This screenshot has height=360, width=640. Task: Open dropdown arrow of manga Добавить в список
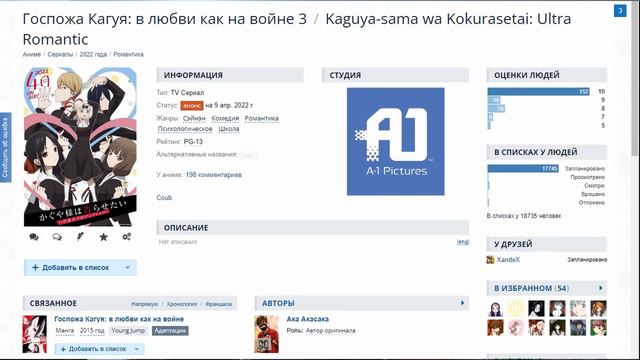[137, 349]
